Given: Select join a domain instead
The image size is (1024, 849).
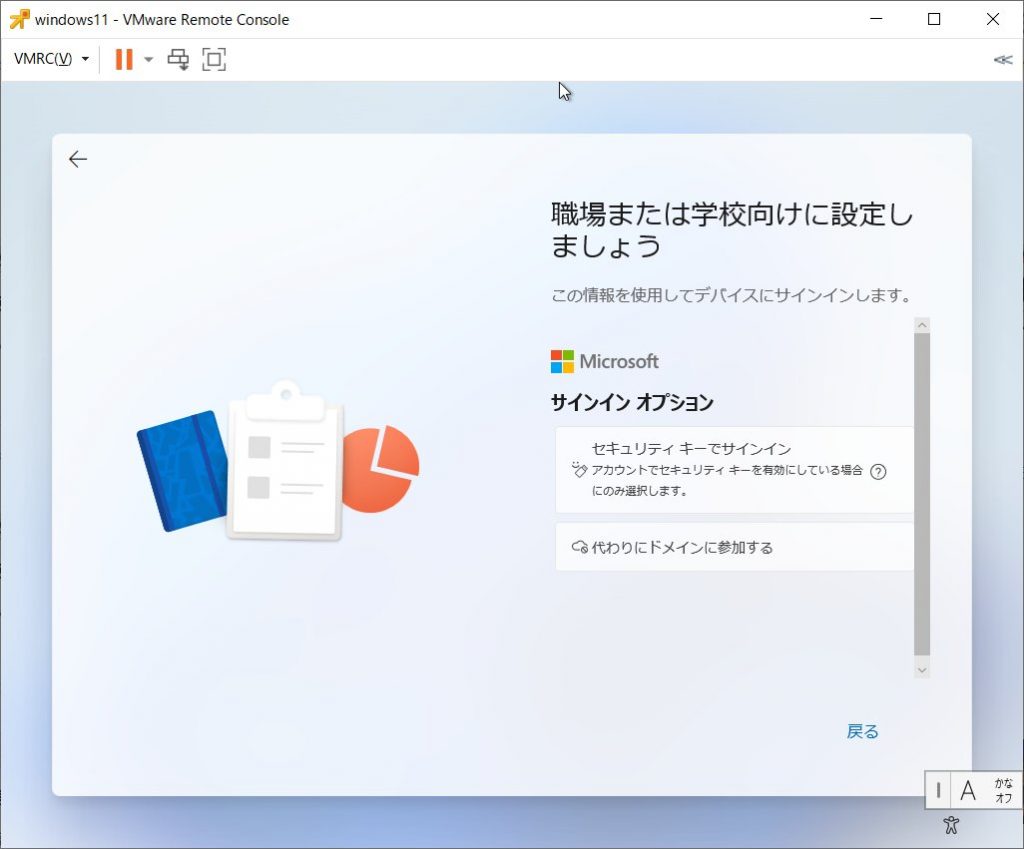Looking at the screenshot, I should tap(734, 547).
